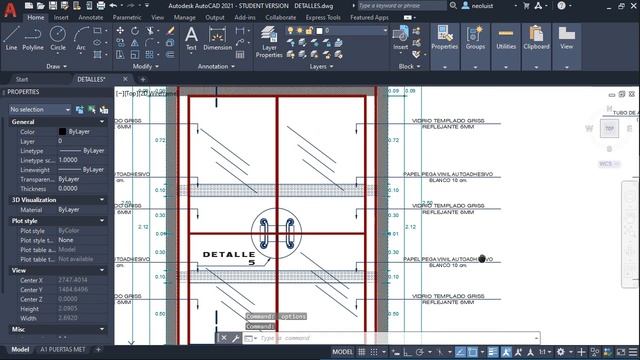640x360 pixels.
Task: Open the Parametric ribbon tab
Action: click(127, 18)
